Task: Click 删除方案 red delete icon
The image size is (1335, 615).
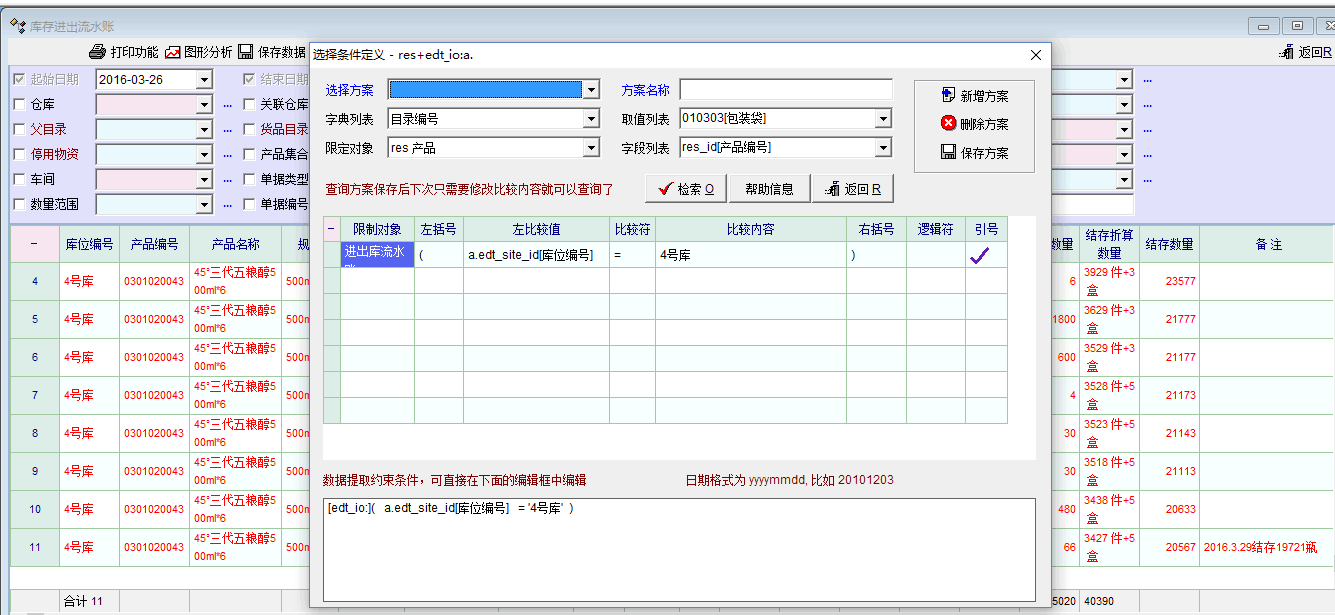Action: point(949,124)
